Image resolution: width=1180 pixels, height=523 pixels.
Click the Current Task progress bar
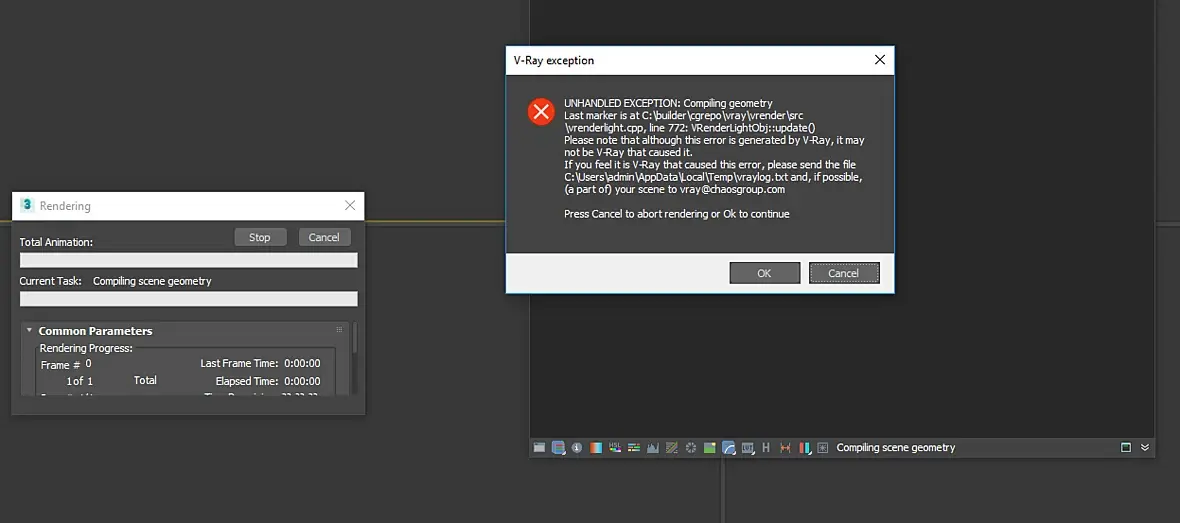(189, 299)
